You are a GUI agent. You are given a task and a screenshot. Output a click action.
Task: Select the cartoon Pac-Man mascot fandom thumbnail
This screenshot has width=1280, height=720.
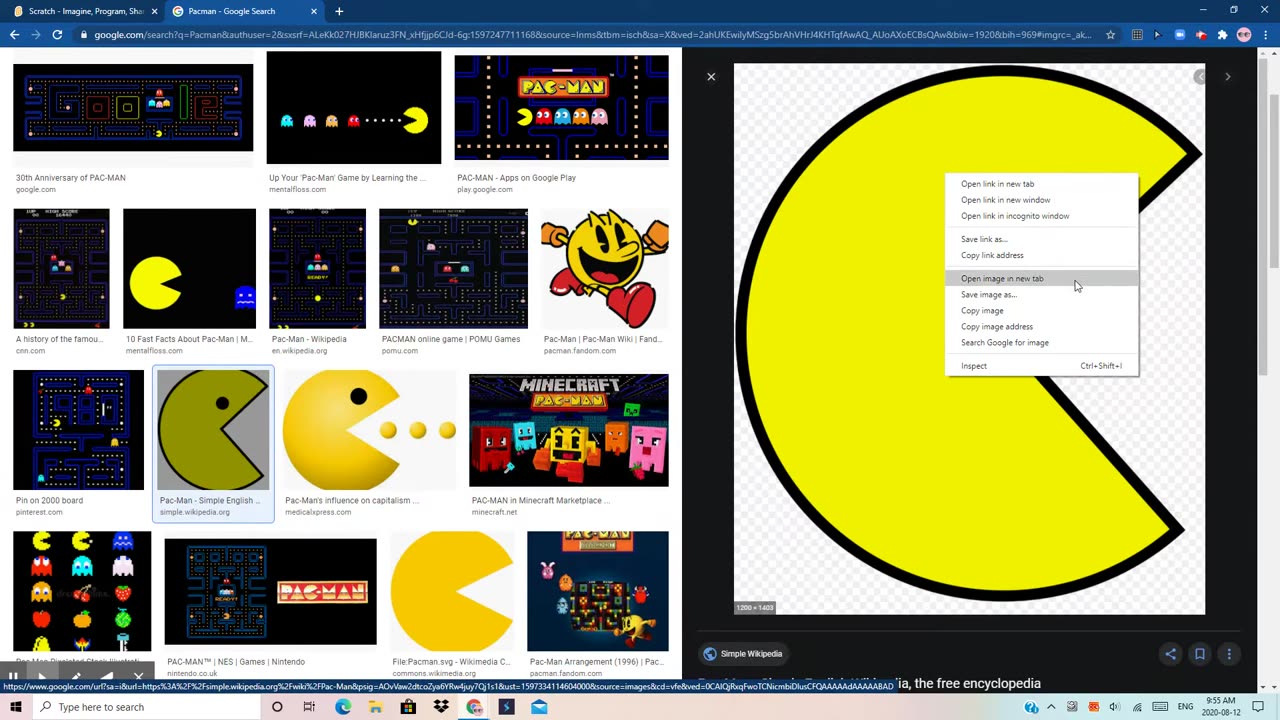605,268
